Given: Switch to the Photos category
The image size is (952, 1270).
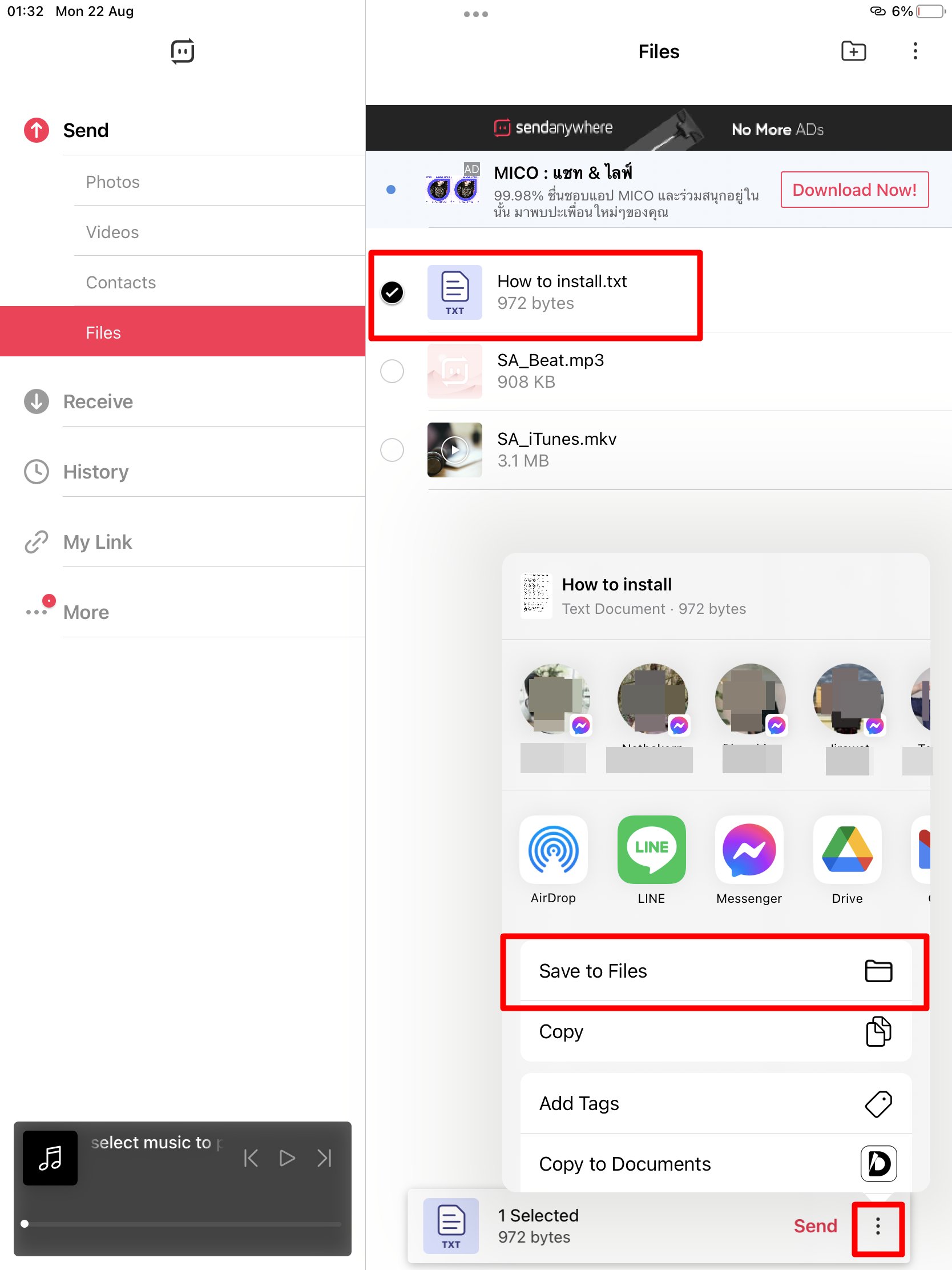Looking at the screenshot, I should pyautogui.click(x=113, y=182).
